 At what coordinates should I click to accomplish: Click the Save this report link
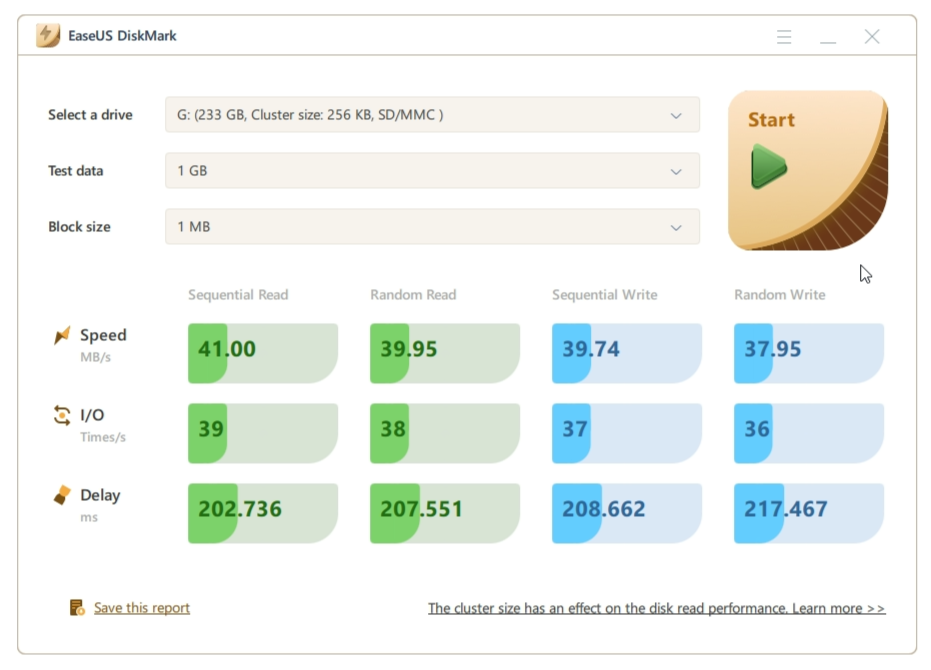142,608
